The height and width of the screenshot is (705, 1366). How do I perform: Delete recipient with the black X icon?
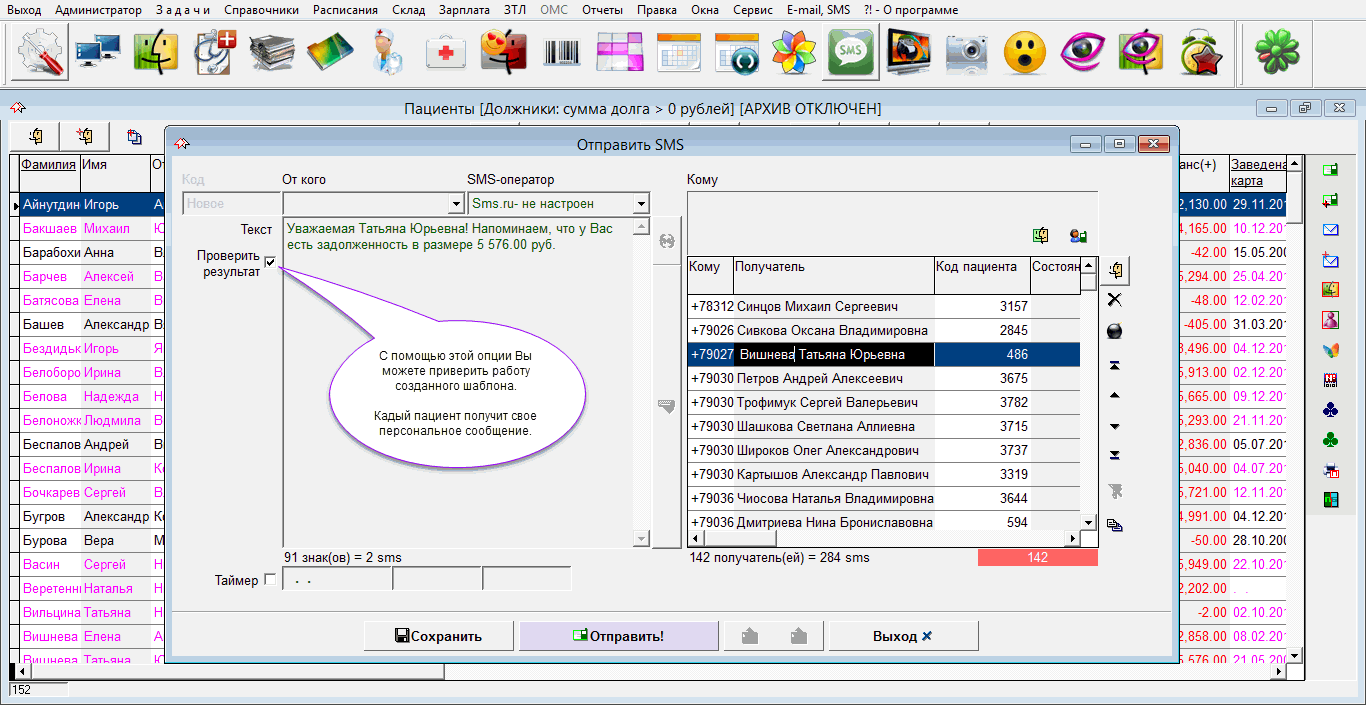tap(1115, 300)
